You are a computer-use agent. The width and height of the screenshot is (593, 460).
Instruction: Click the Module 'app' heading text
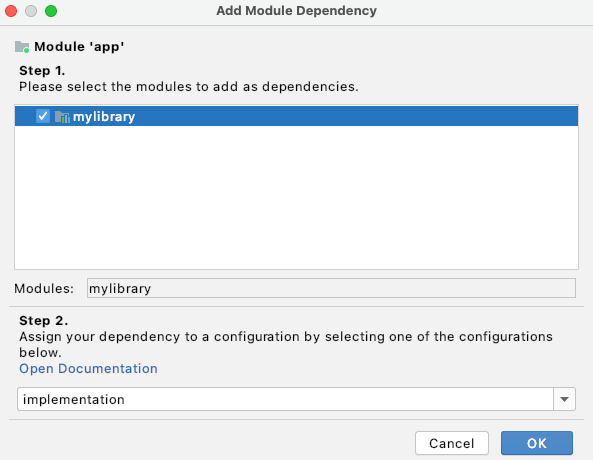pos(79,47)
